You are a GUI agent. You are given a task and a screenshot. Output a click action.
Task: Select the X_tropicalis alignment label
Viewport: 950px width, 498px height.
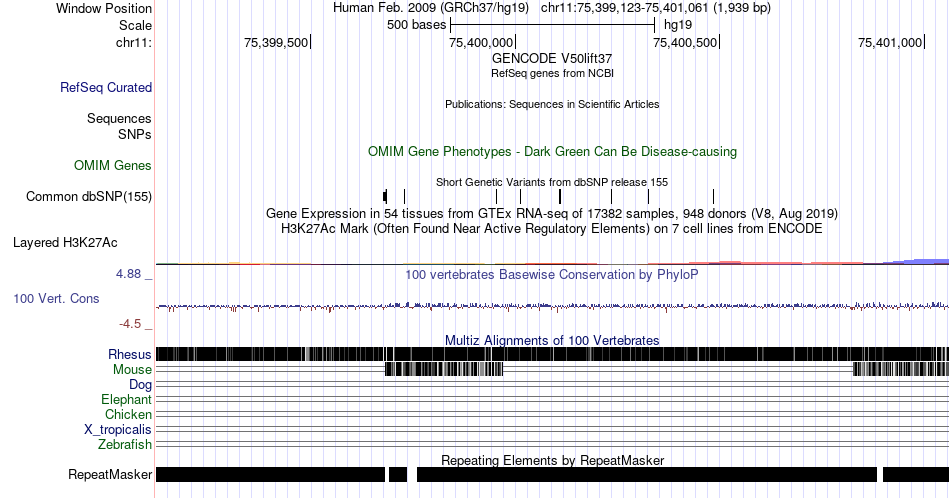118,430
